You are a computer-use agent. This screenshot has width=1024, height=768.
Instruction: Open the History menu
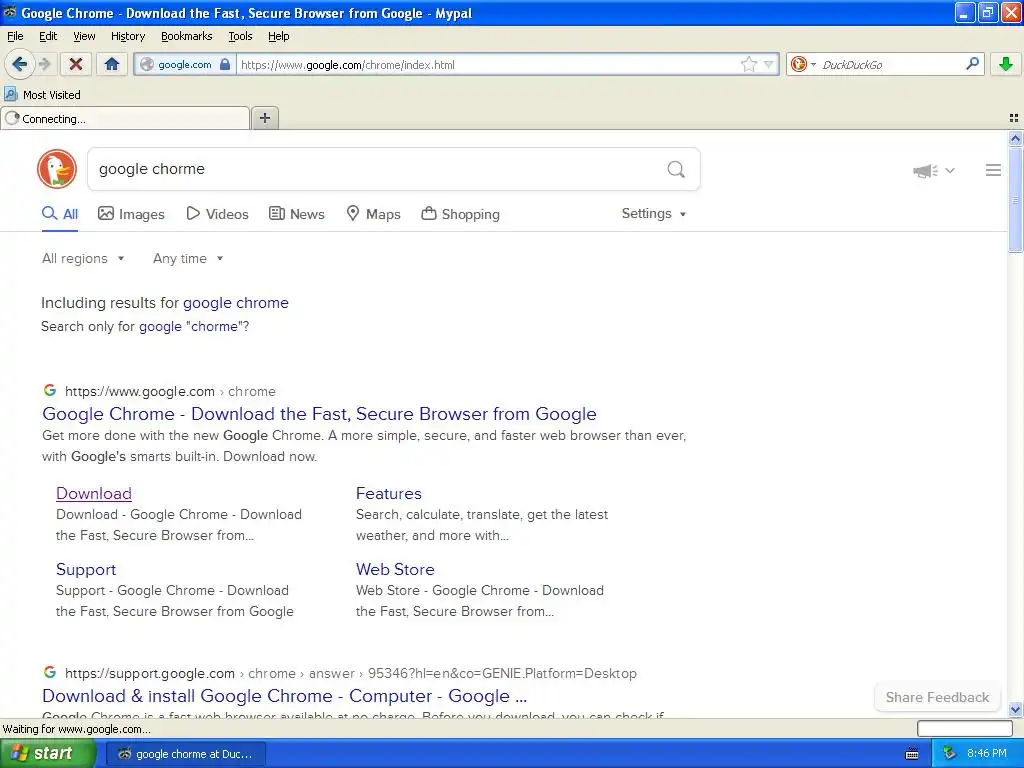pos(127,36)
